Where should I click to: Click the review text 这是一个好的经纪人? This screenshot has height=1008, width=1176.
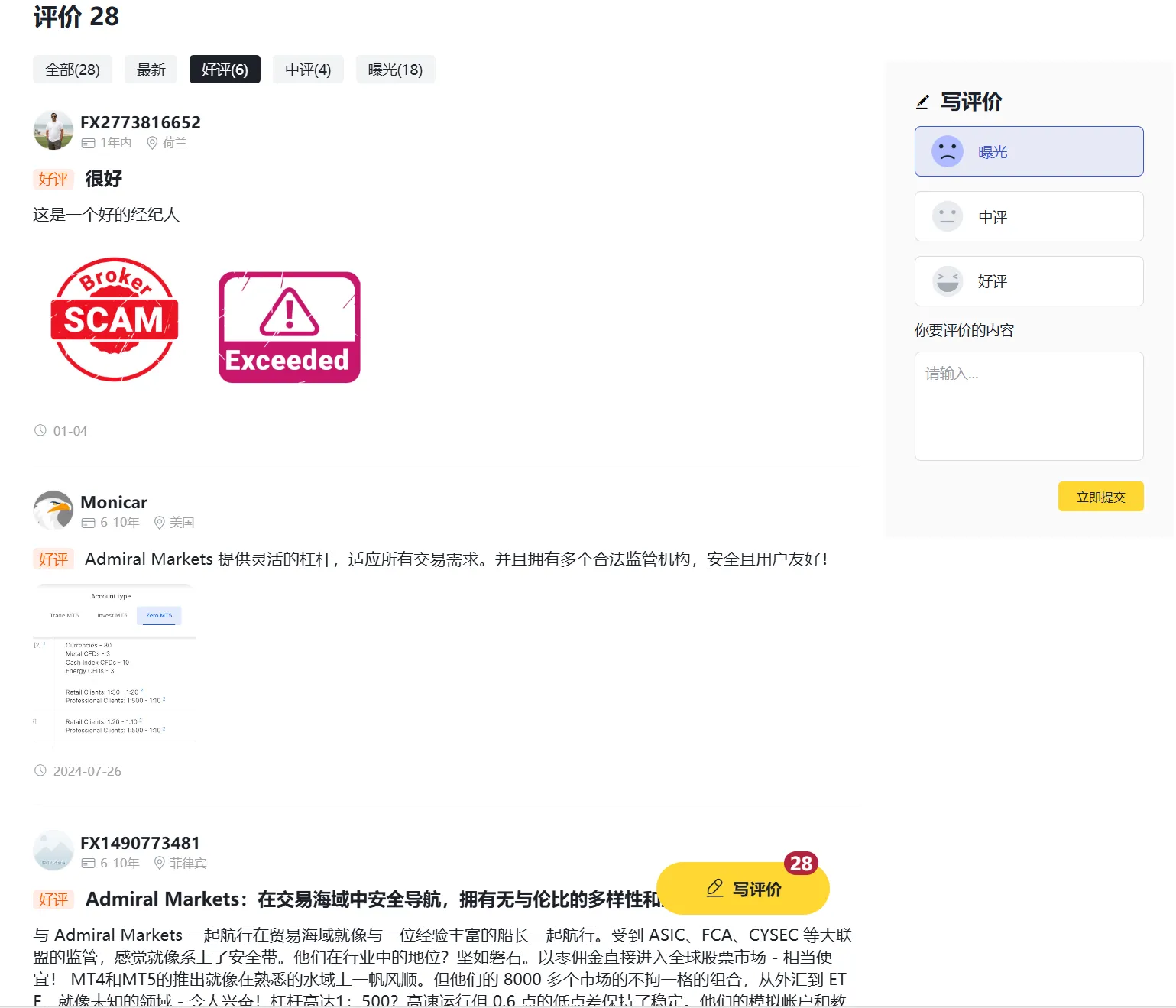point(106,215)
